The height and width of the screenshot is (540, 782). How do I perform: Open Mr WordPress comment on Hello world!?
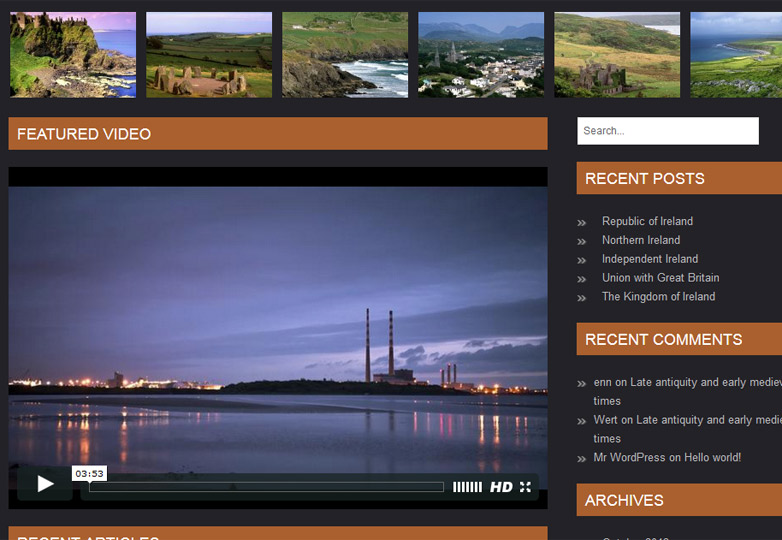(667, 457)
